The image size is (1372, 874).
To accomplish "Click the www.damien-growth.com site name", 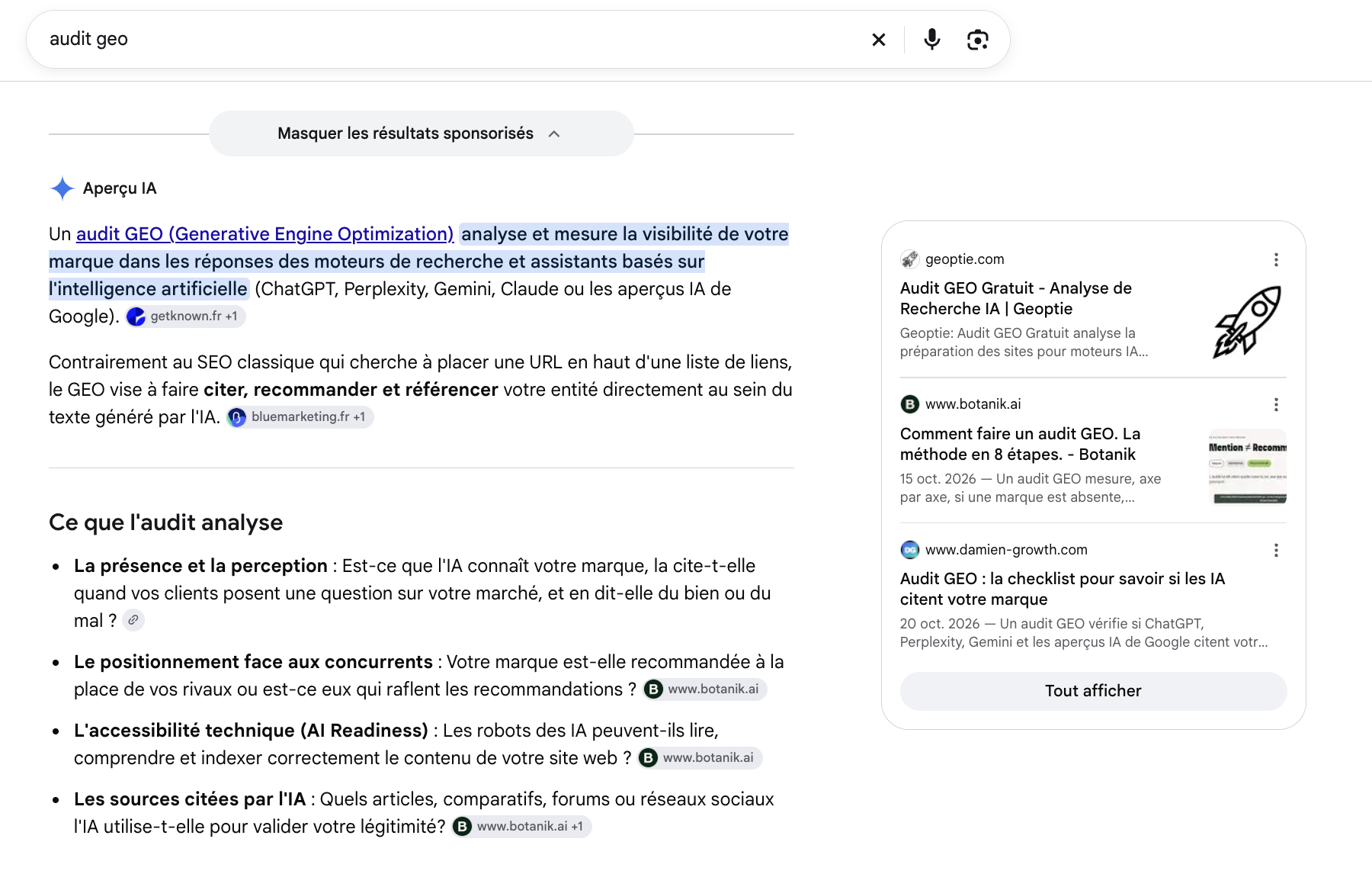I will (1006, 550).
